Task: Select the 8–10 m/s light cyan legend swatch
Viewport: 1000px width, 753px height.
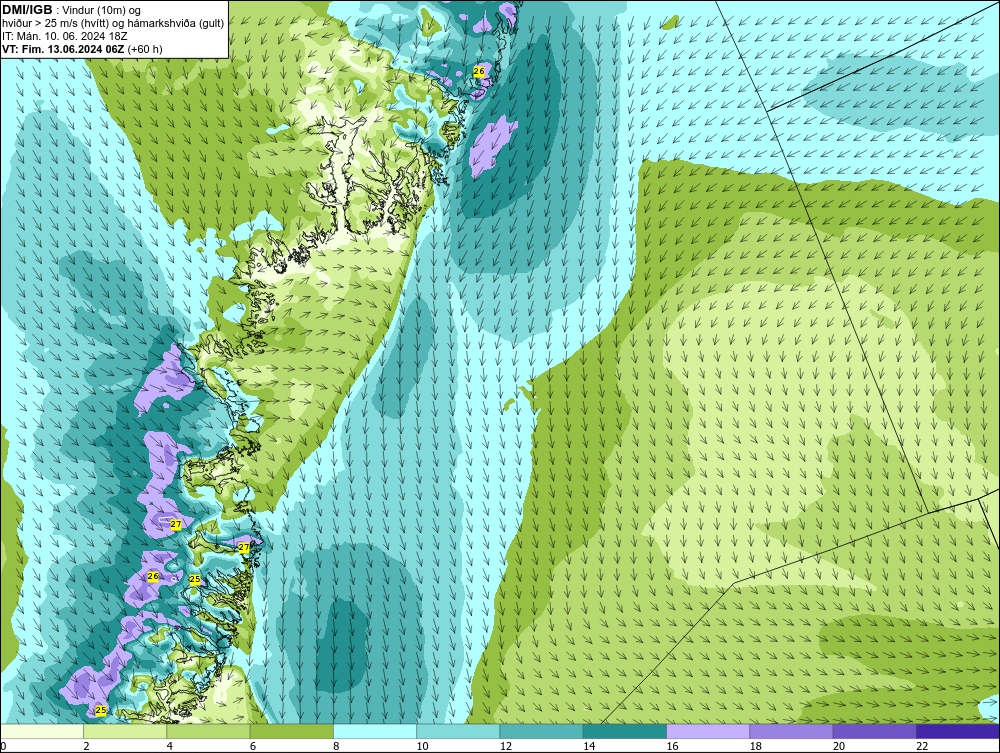Action: [x=375, y=731]
